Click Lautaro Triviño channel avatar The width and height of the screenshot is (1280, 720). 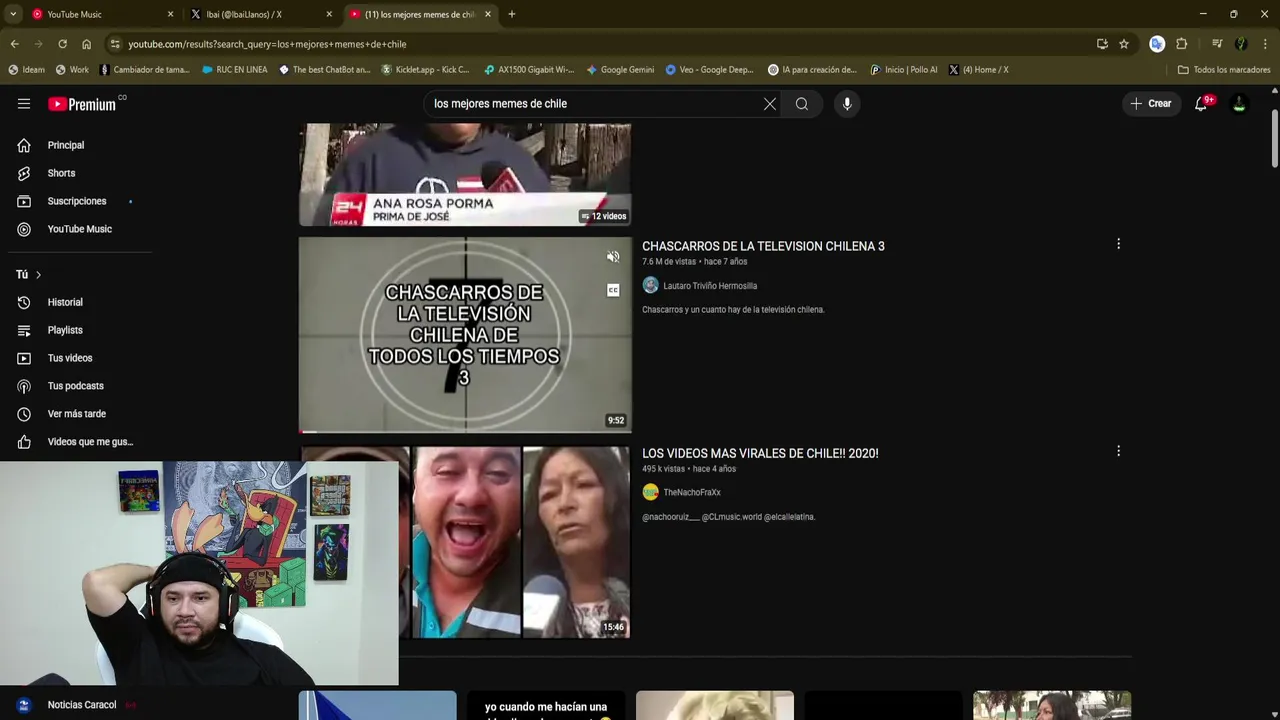coord(650,286)
